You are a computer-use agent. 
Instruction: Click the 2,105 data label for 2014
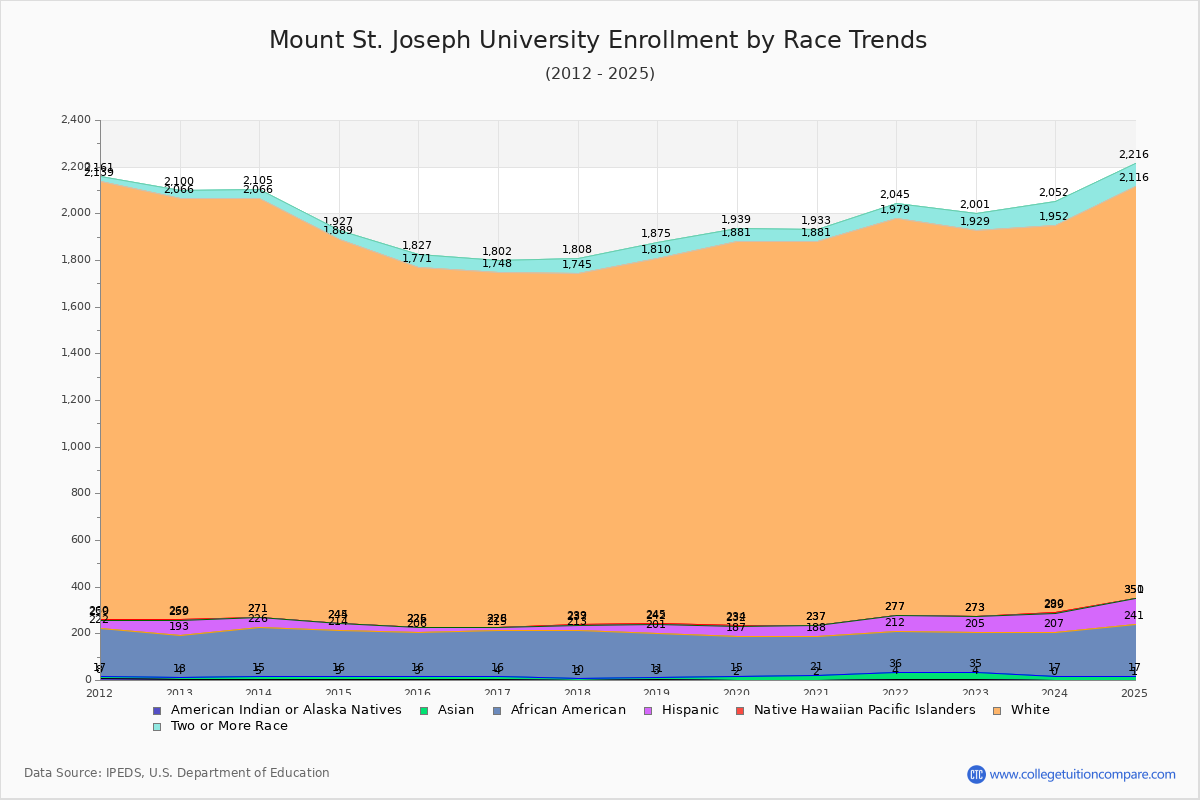pos(258,181)
